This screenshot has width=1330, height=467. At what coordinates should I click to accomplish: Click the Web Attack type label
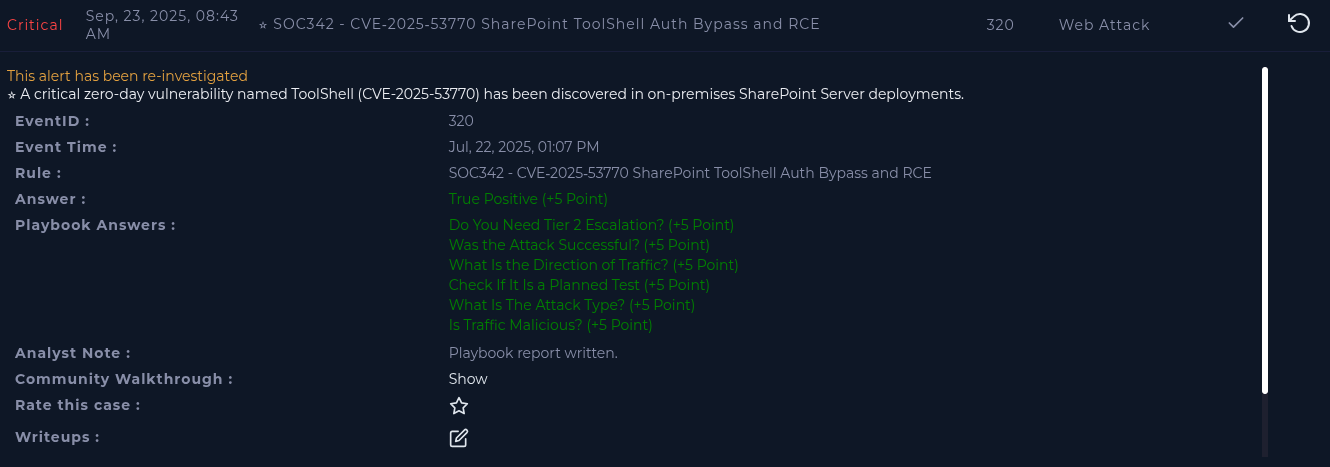point(1104,24)
